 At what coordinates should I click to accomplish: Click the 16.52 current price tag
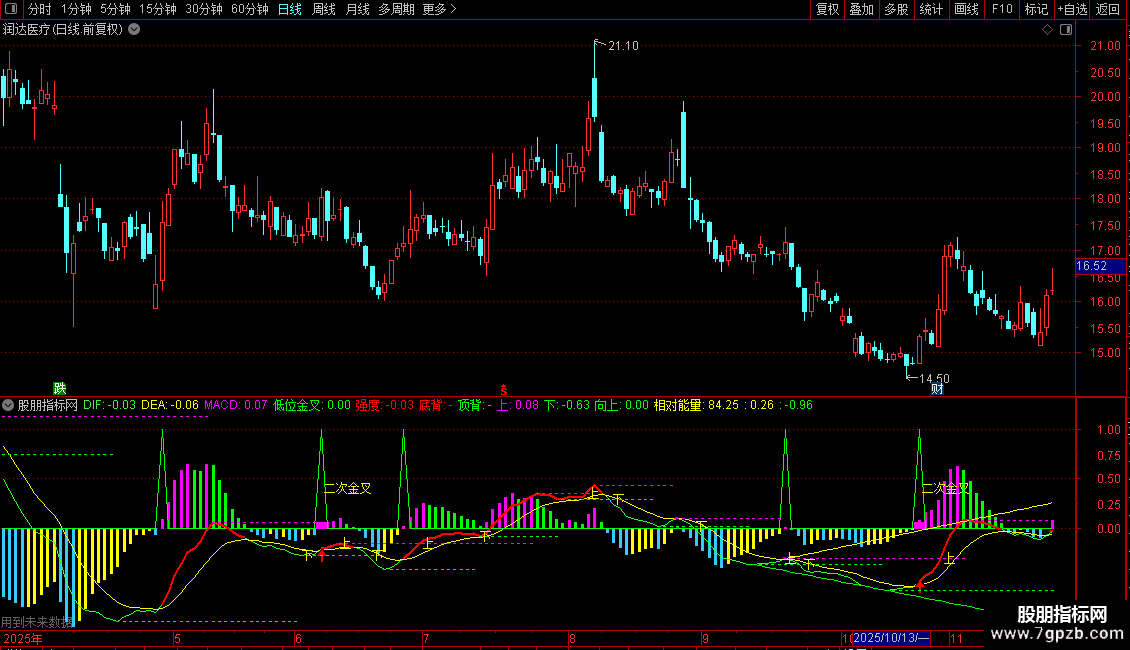(1091, 266)
